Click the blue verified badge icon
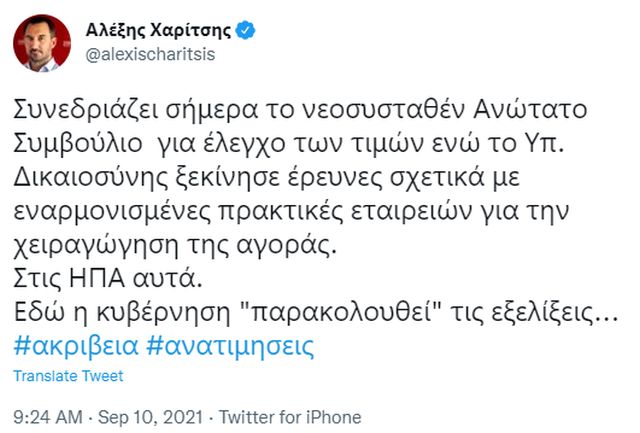 [x=246, y=30]
